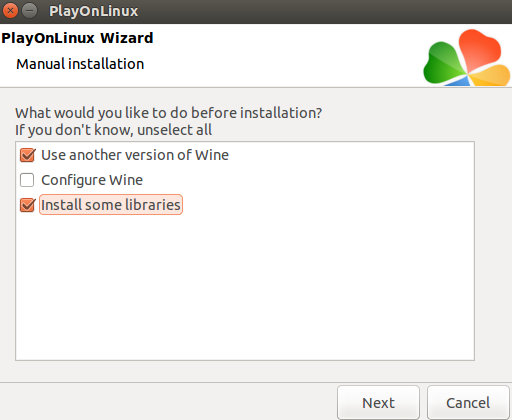Click empty space in the options list
The image size is (512, 420).
click(245, 287)
